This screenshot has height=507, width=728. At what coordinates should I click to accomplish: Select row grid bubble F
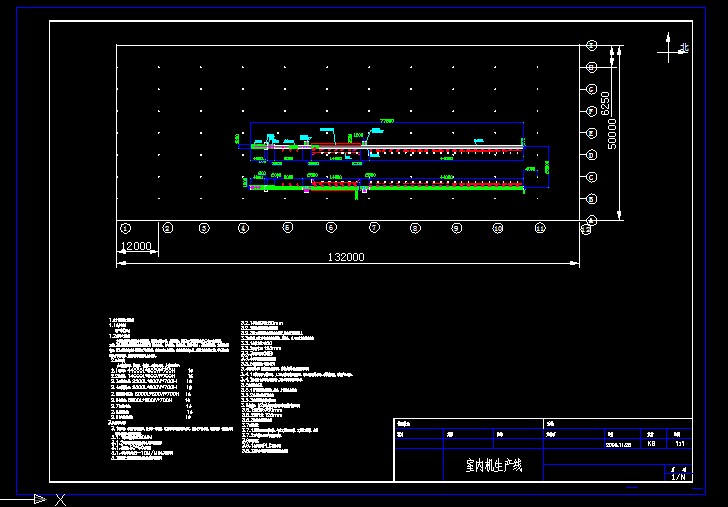[592, 111]
